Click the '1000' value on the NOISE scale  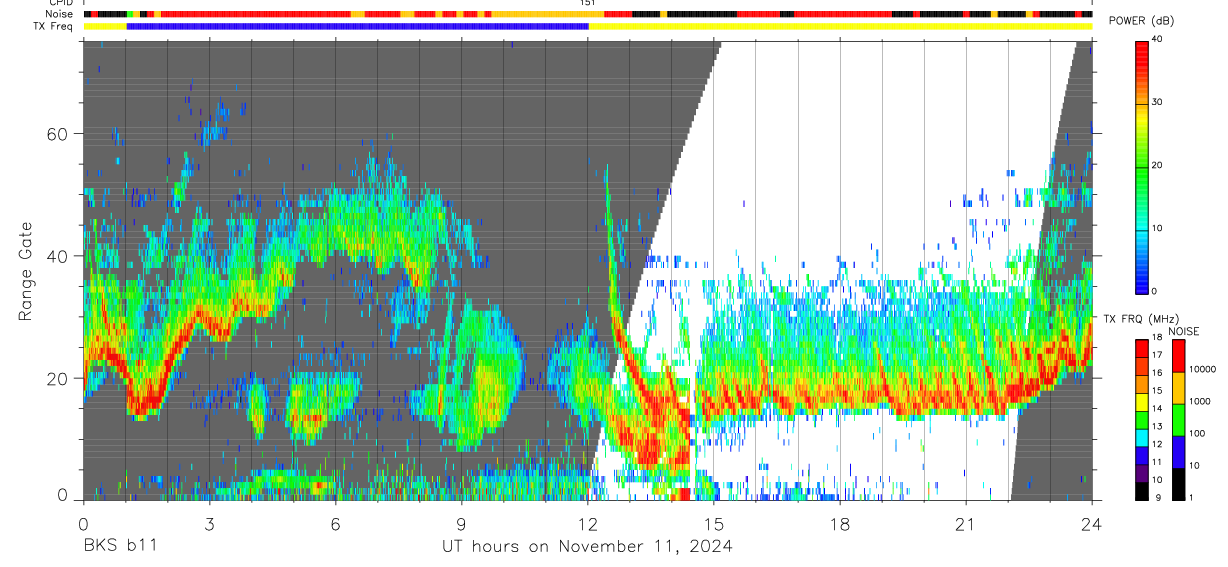1200,401
